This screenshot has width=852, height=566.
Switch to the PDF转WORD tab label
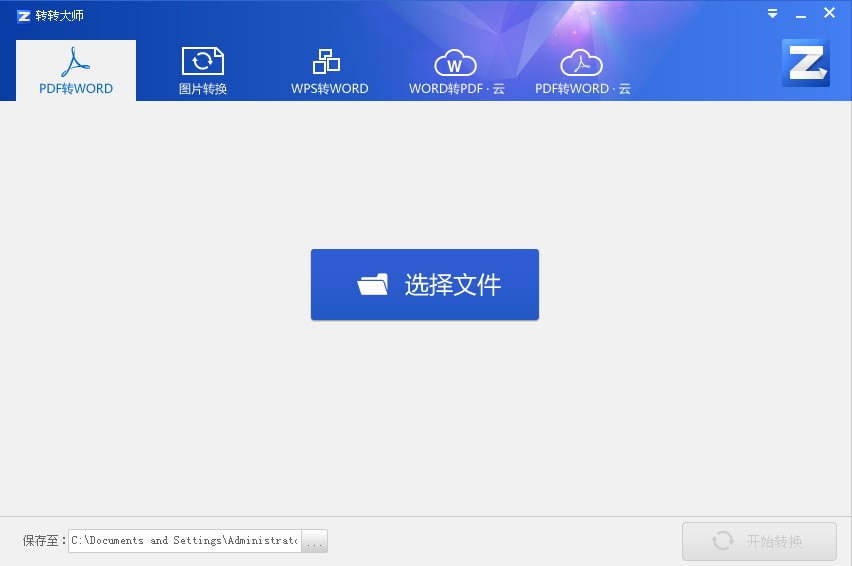click(x=76, y=89)
